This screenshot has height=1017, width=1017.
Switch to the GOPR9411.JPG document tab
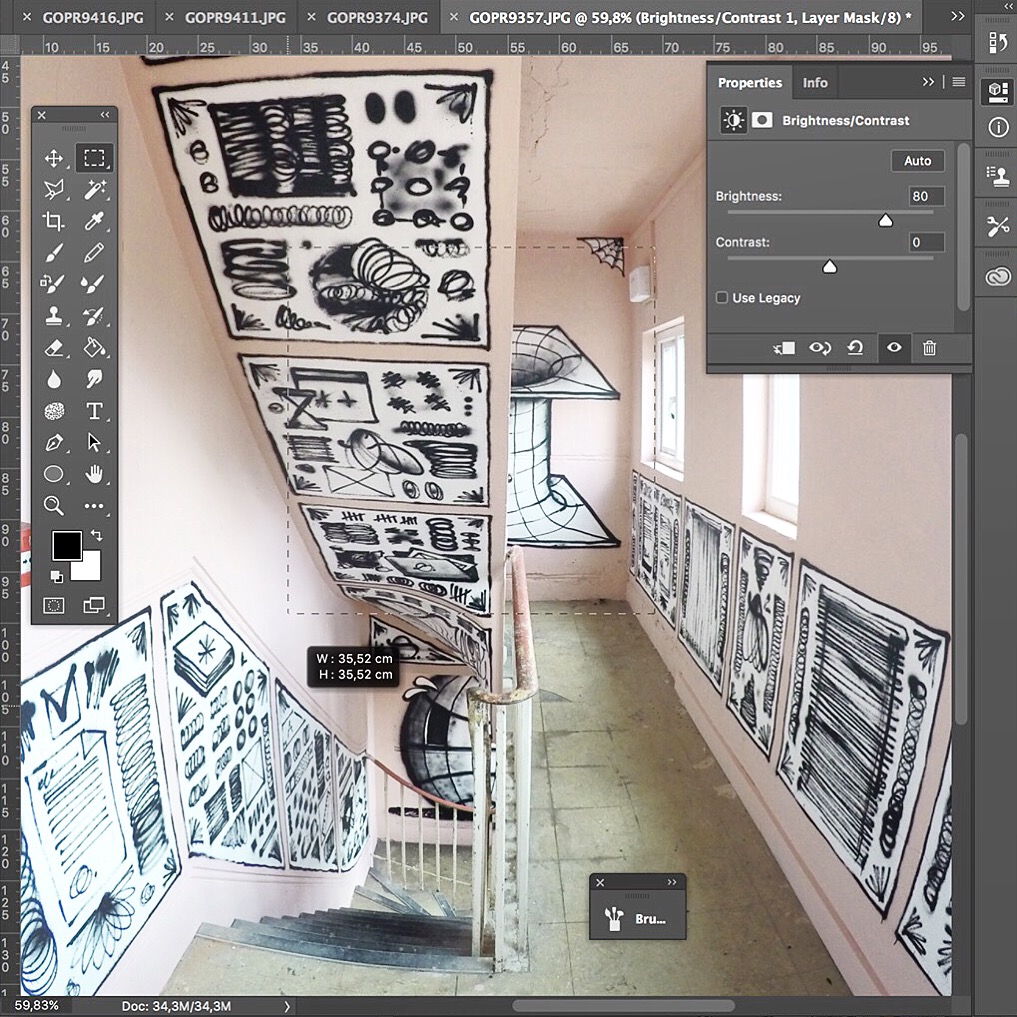click(235, 18)
